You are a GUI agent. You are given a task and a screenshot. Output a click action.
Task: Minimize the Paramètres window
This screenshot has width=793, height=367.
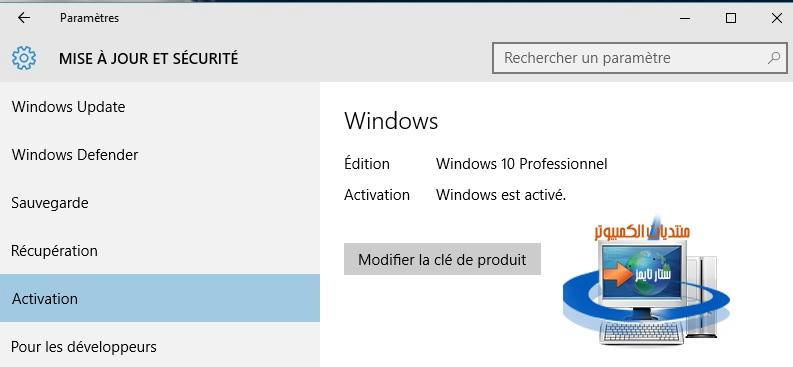click(x=685, y=18)
